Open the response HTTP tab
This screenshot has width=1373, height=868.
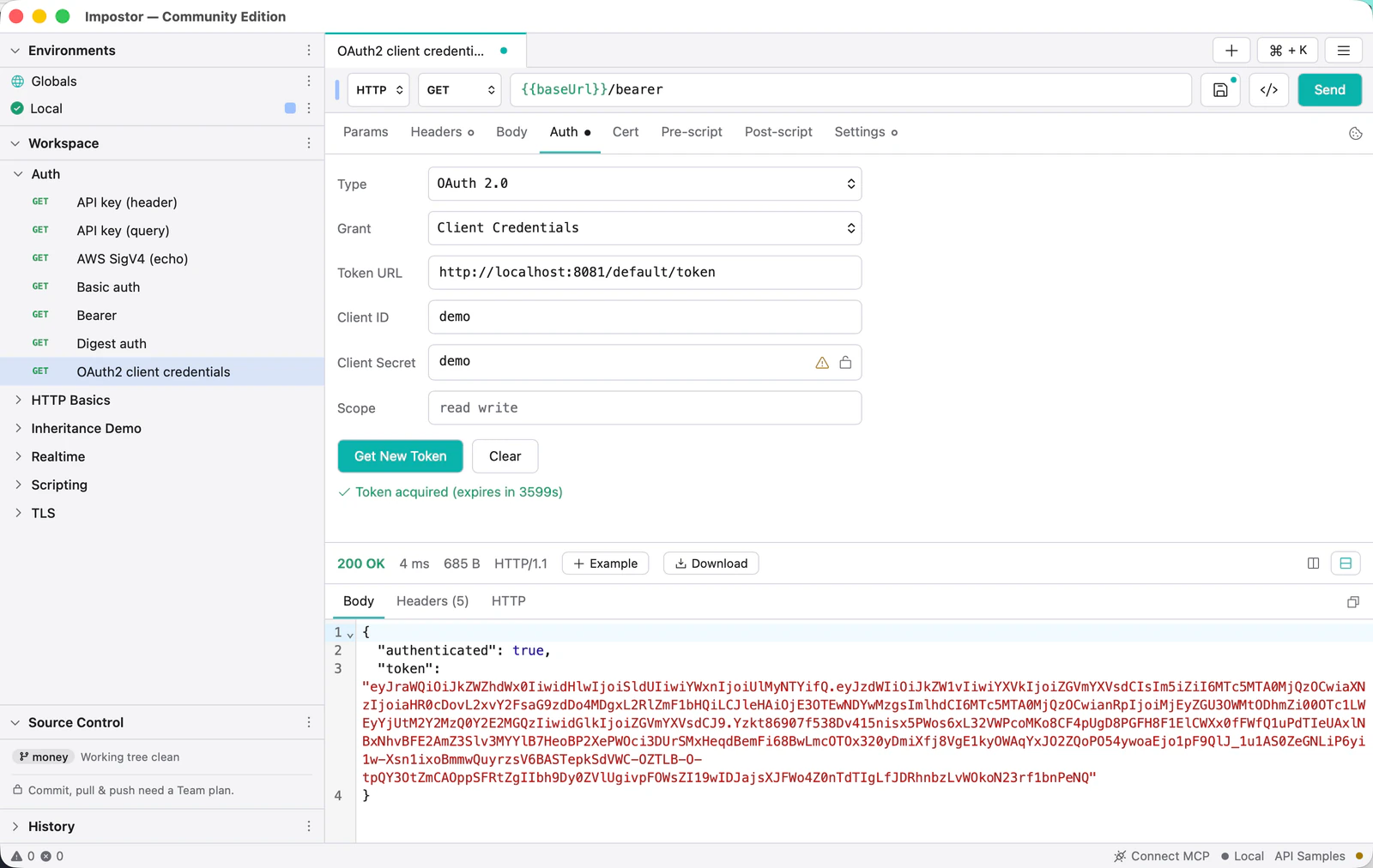pos(509,601)
